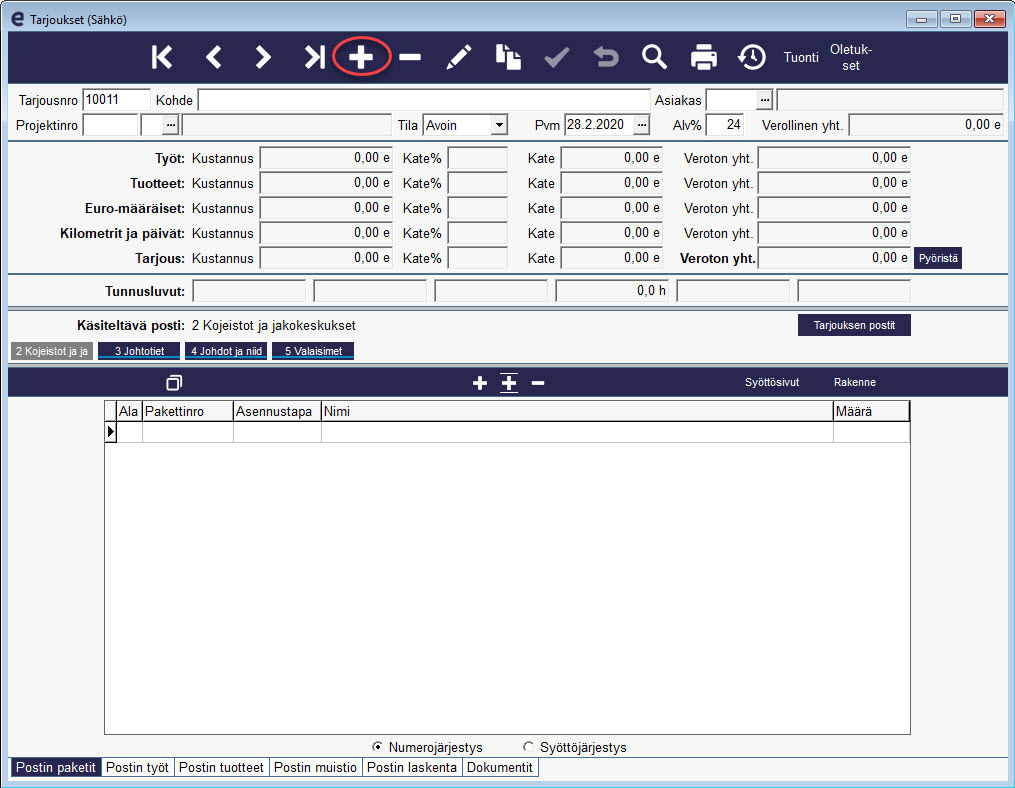Open the Pvm date picker ellipsis
Image resolution: width=1015 pixels, height=788 pixels.
pyautogui.click(x=641, y=125)
